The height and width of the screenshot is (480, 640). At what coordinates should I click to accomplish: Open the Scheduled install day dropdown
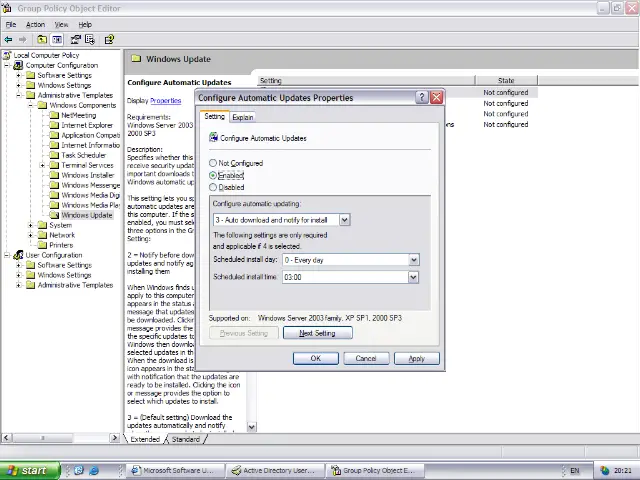point(414,260)
